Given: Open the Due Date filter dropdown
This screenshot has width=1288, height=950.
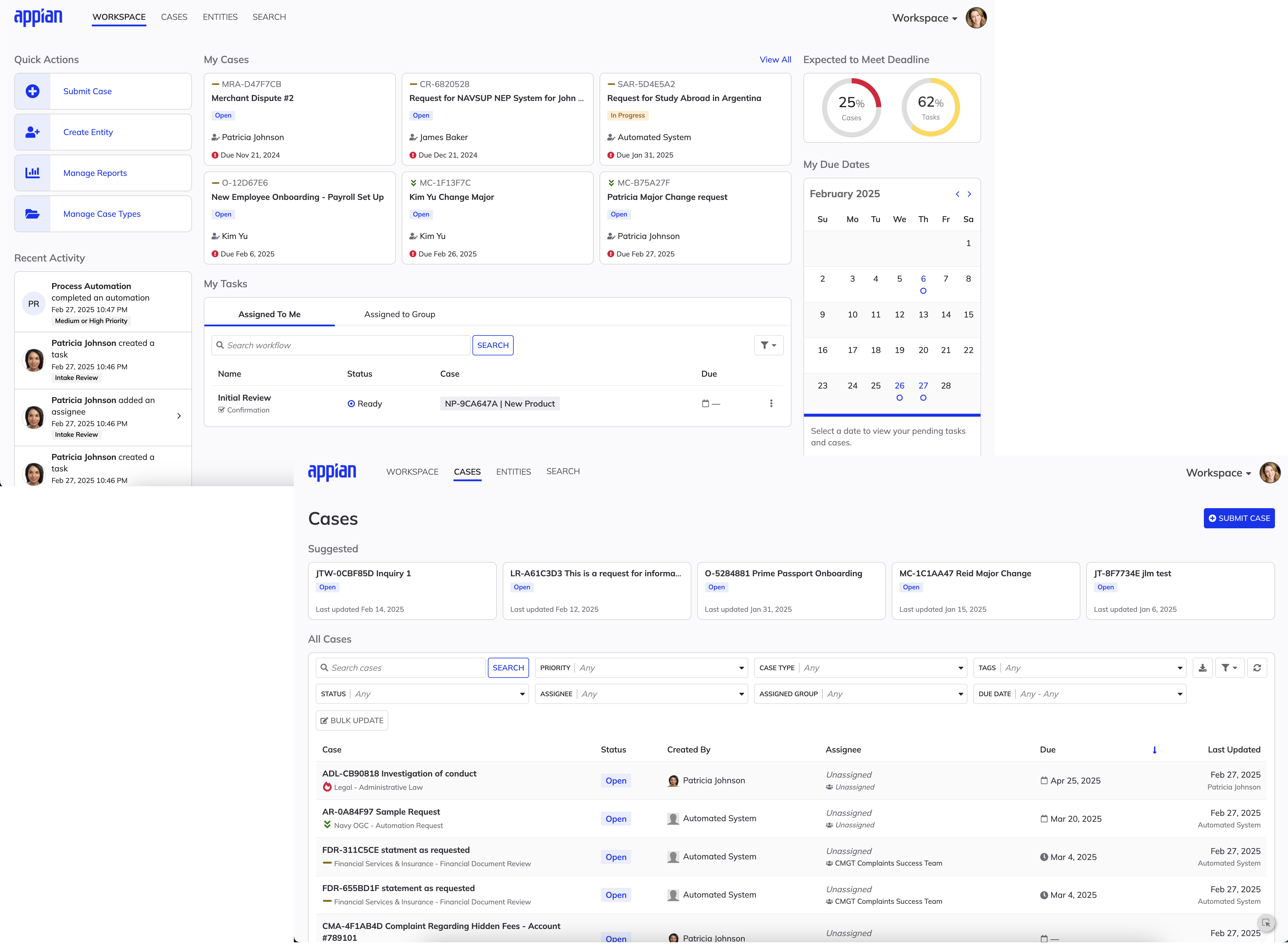Looking at the screenshot, I should [x=1079, y=694].
